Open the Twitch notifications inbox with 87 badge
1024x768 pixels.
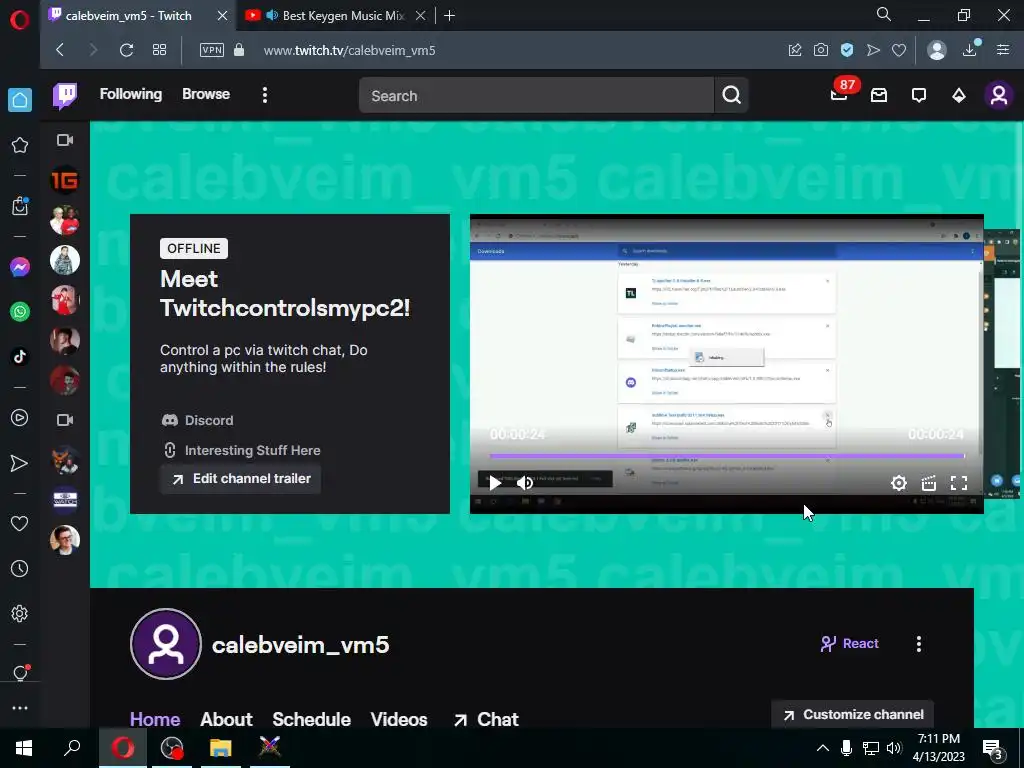tap(839, 95)
